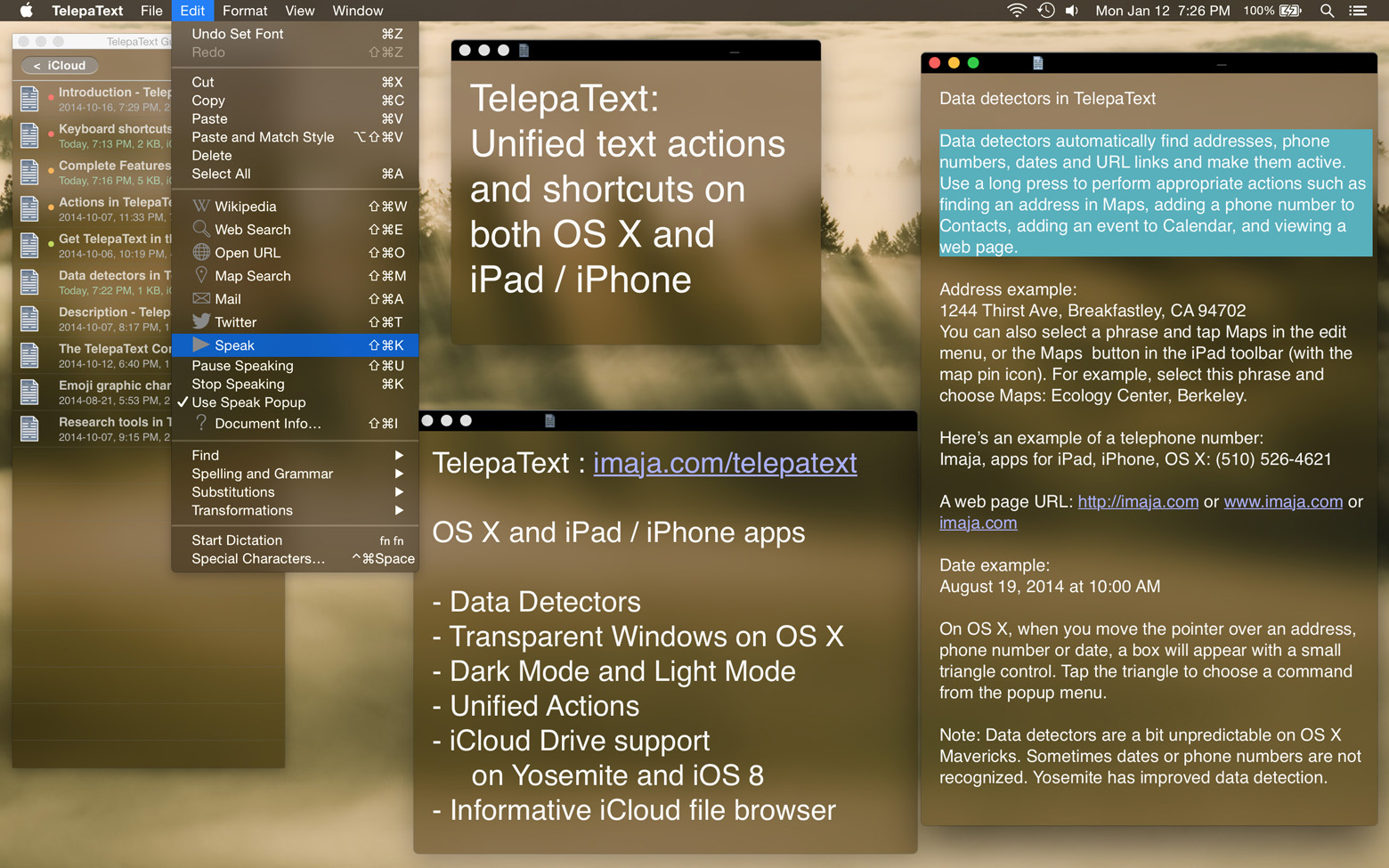Click the 'Data Detectors' bullet in feature list

click(x=536, y=602)
